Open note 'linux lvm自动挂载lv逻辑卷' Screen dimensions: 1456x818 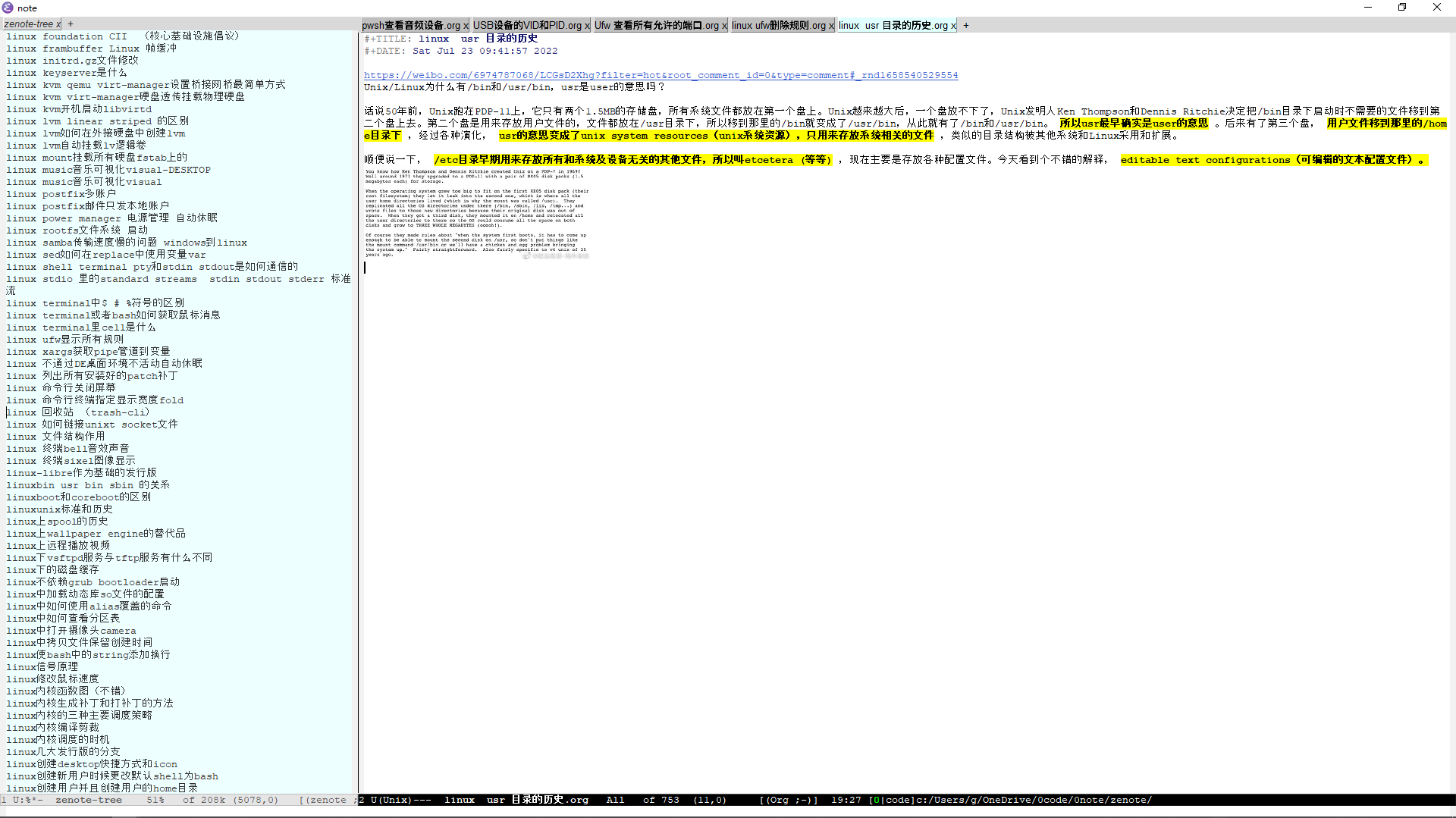pos(76,146)
